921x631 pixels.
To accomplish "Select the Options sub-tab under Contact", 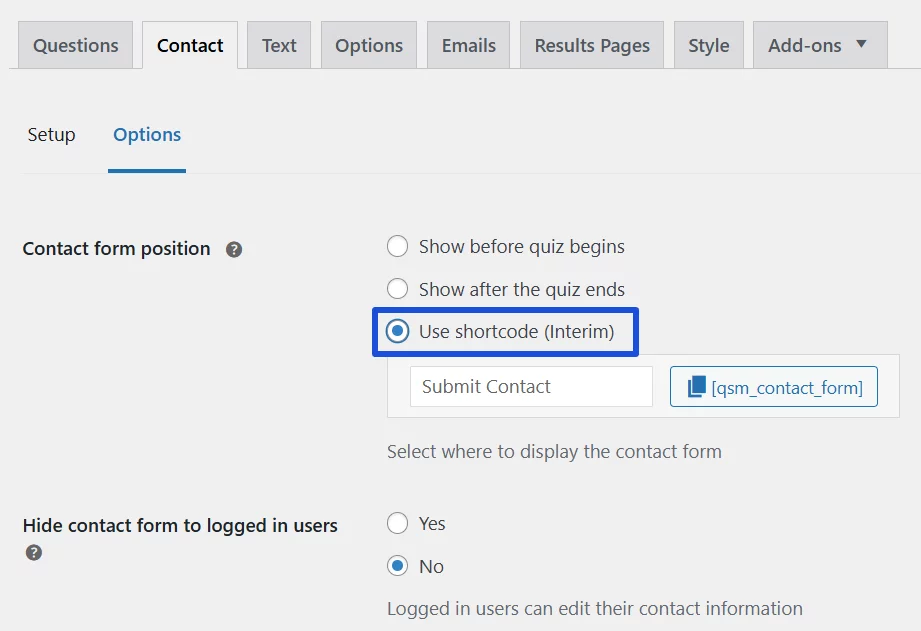I will (x=147, y=135).
